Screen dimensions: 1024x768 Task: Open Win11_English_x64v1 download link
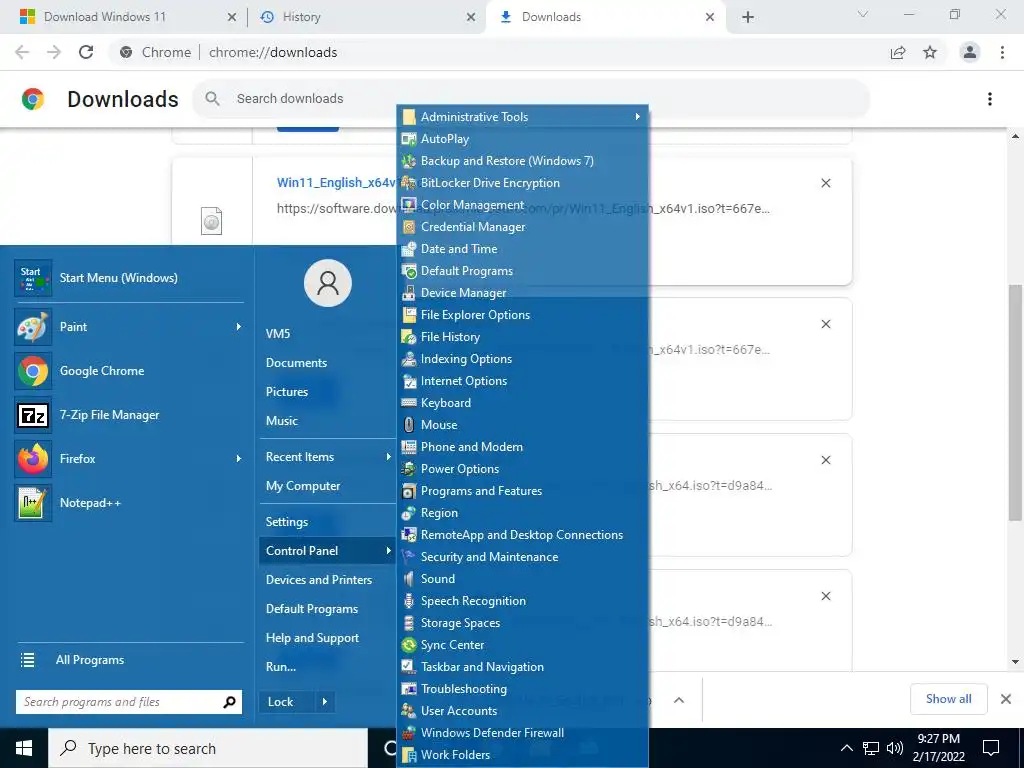[x=336, y=182]
